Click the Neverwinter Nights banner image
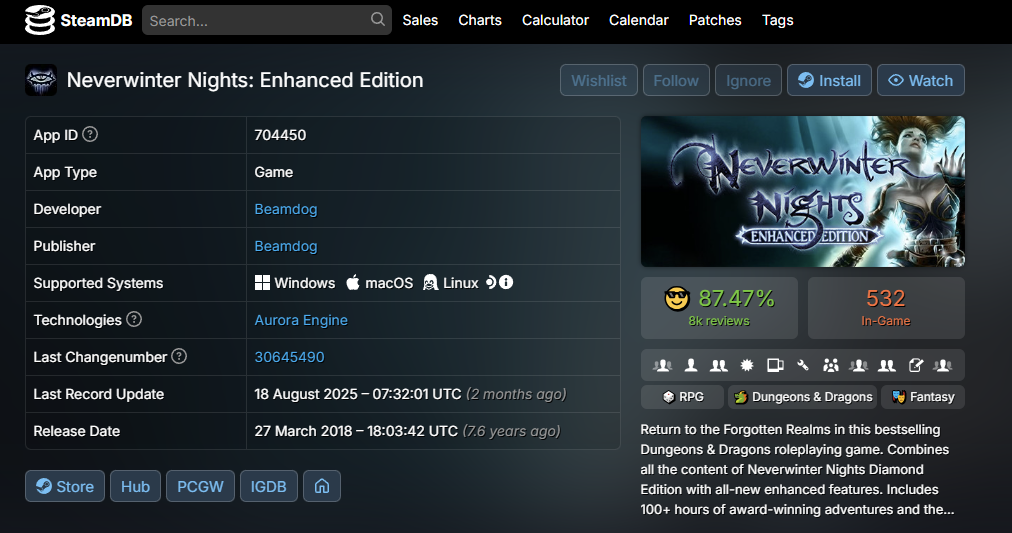Image resolution: width=1012 pixels, height=533 pixels. click(x=803, y=192)
